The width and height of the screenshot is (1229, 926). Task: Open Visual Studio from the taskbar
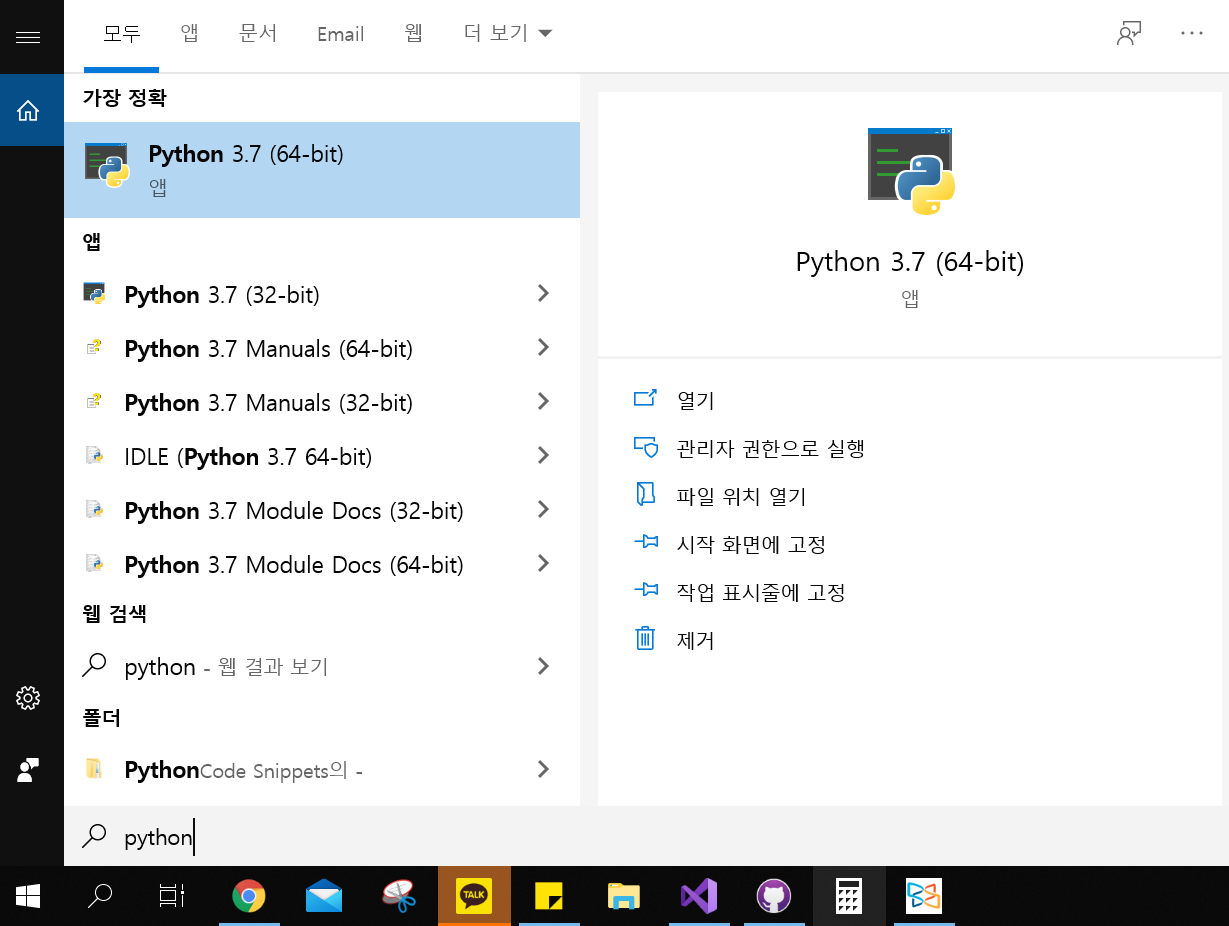click(x=699, y=896)
